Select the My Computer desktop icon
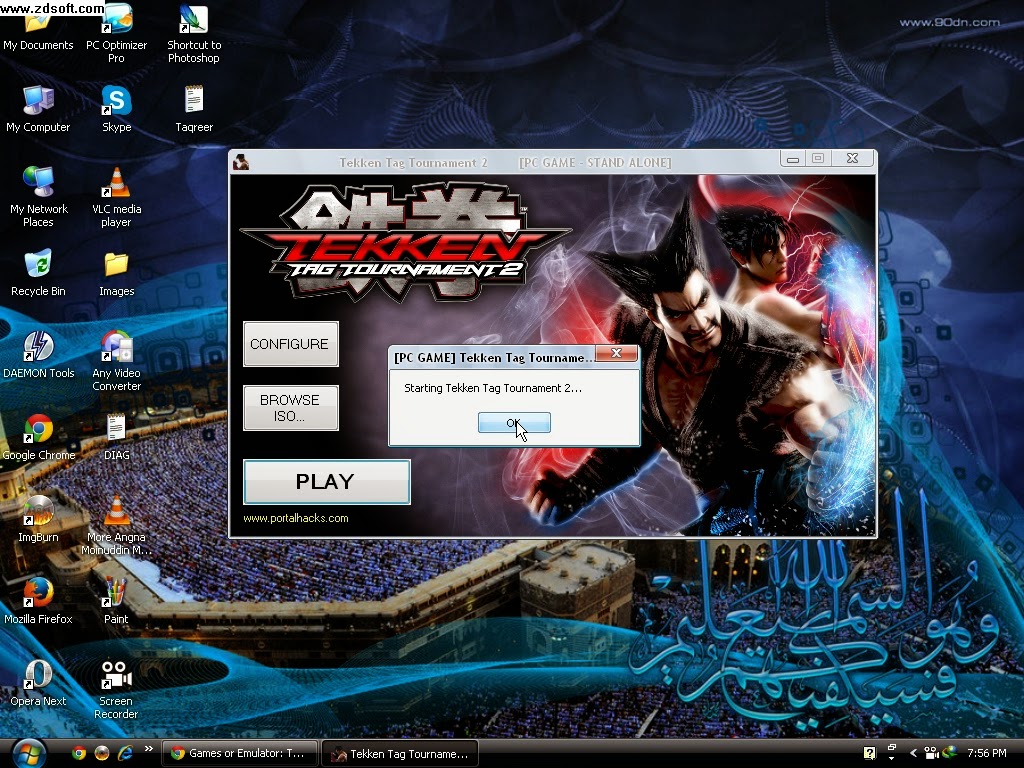This screenshot has height=768, width=1024. (38, 109)
